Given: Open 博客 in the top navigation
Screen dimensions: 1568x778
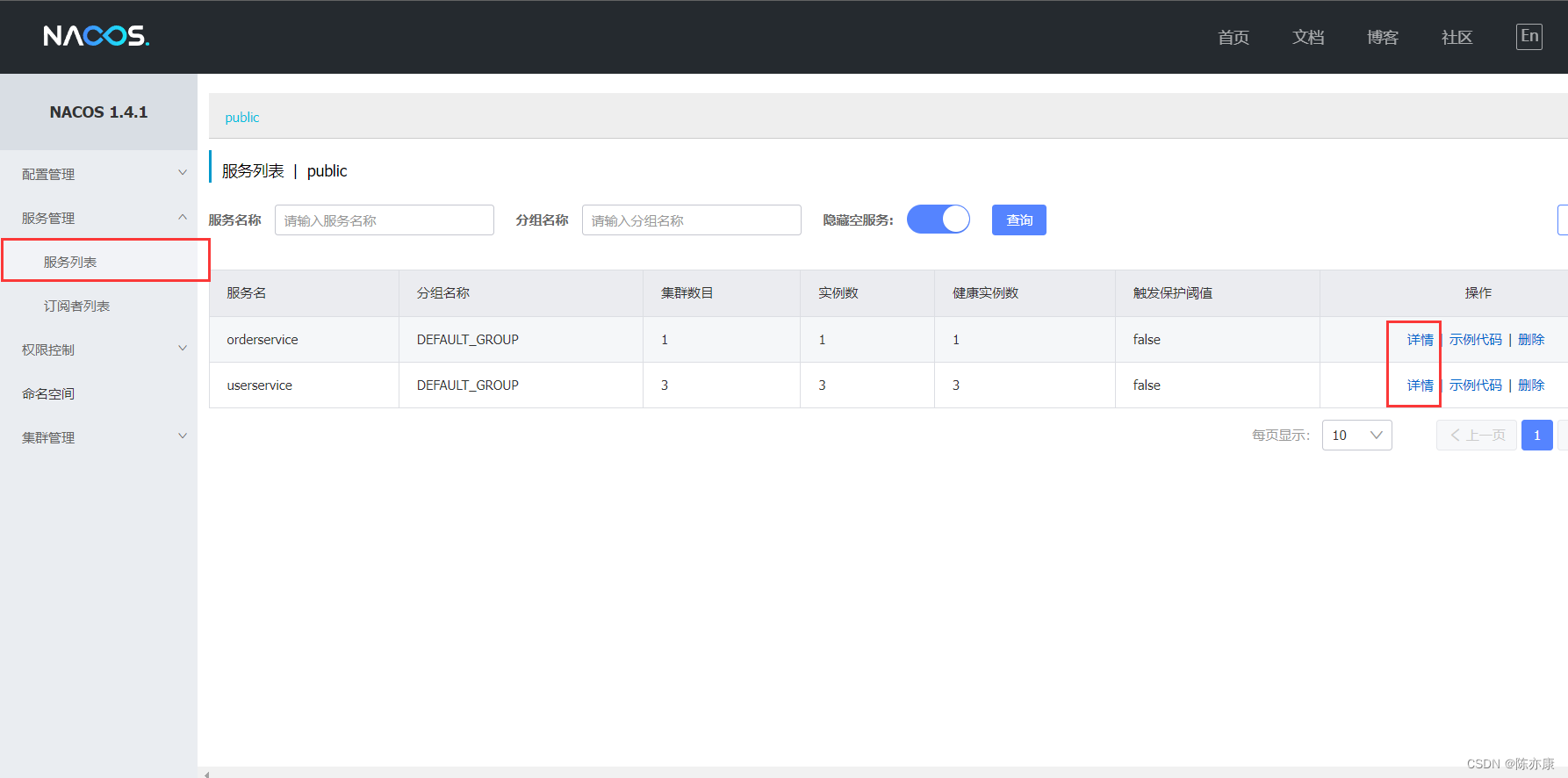Looking at the screenshot, I should 1382,37.
